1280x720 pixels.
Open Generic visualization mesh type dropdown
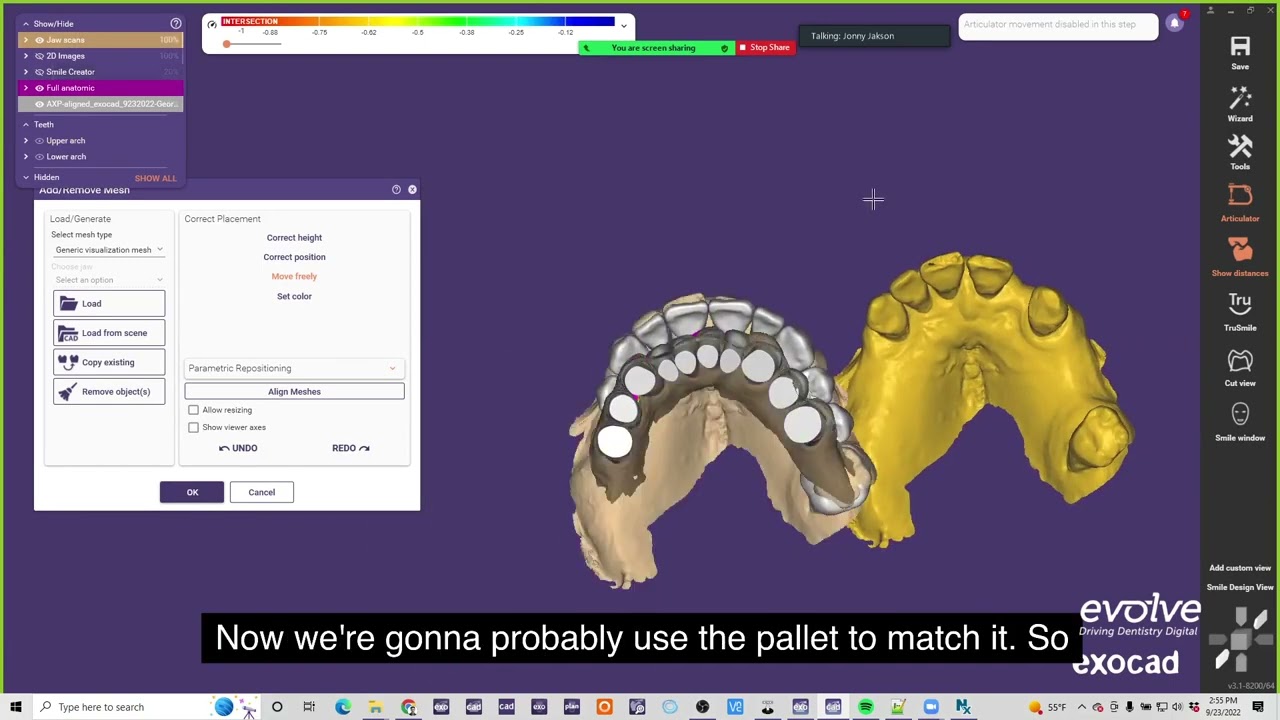pos(109,250)
